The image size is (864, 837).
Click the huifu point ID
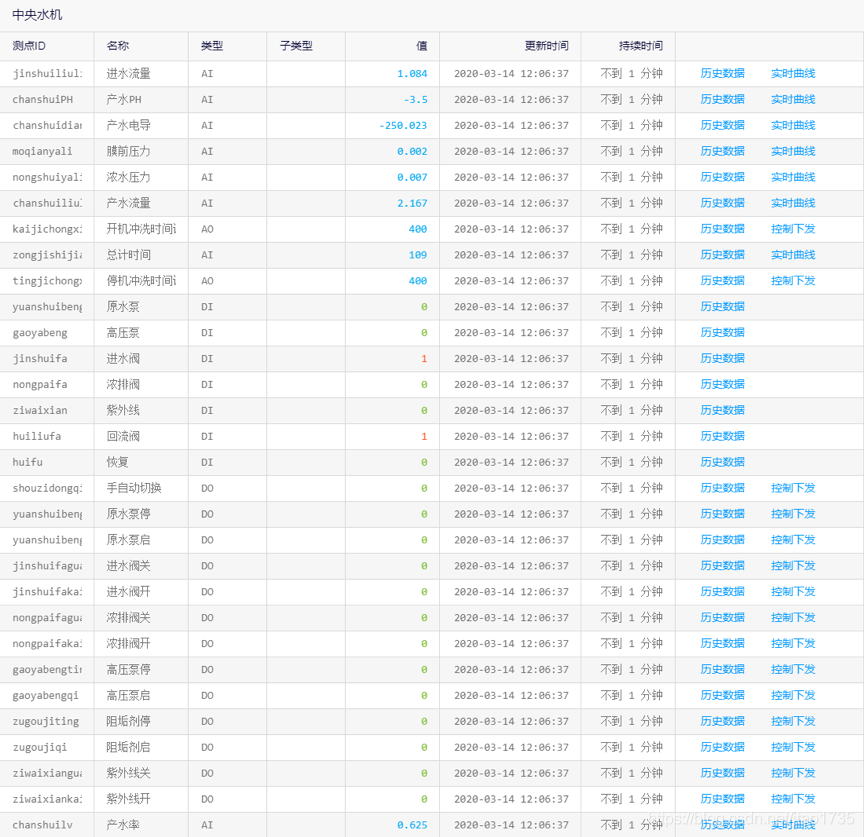pyautogui.click(x=28, y=462)
